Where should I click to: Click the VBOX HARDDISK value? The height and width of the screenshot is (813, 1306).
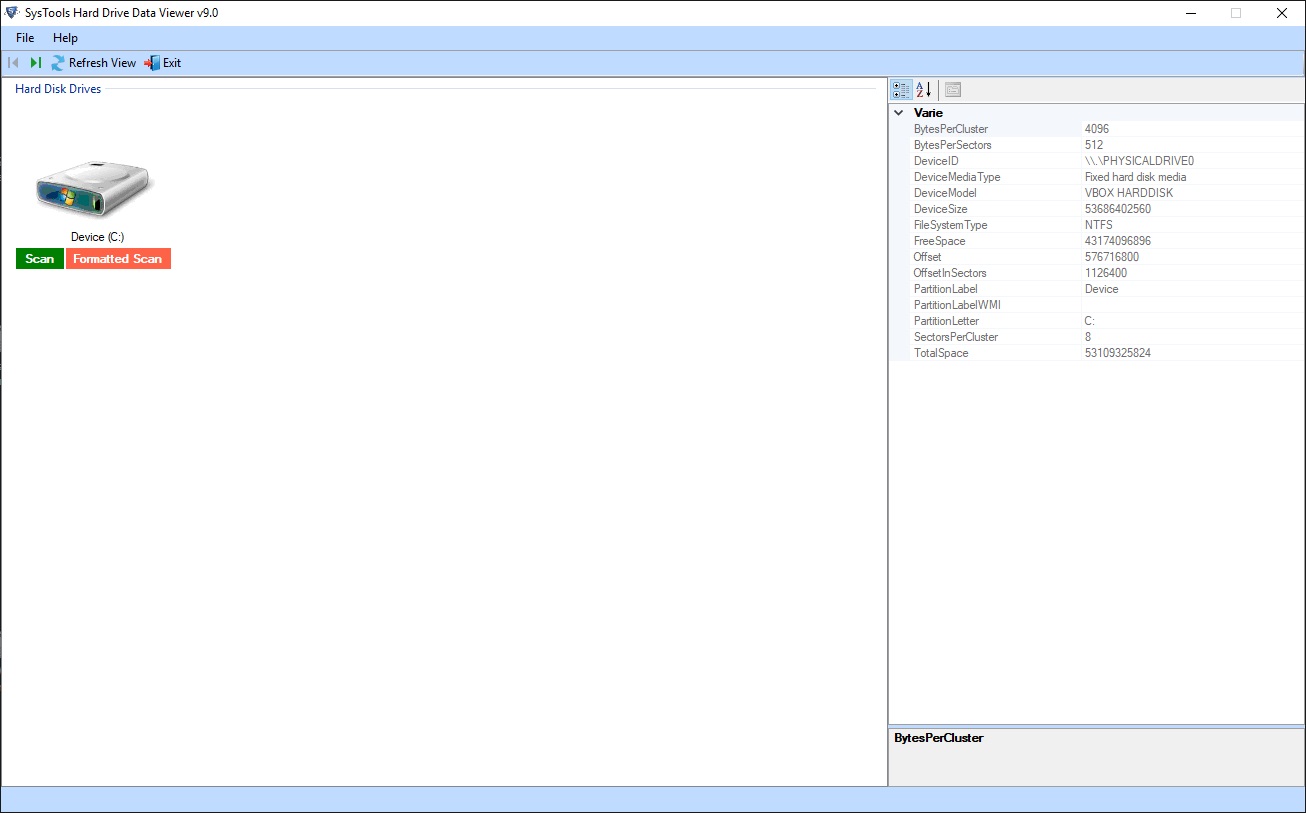pos(1129,193)
